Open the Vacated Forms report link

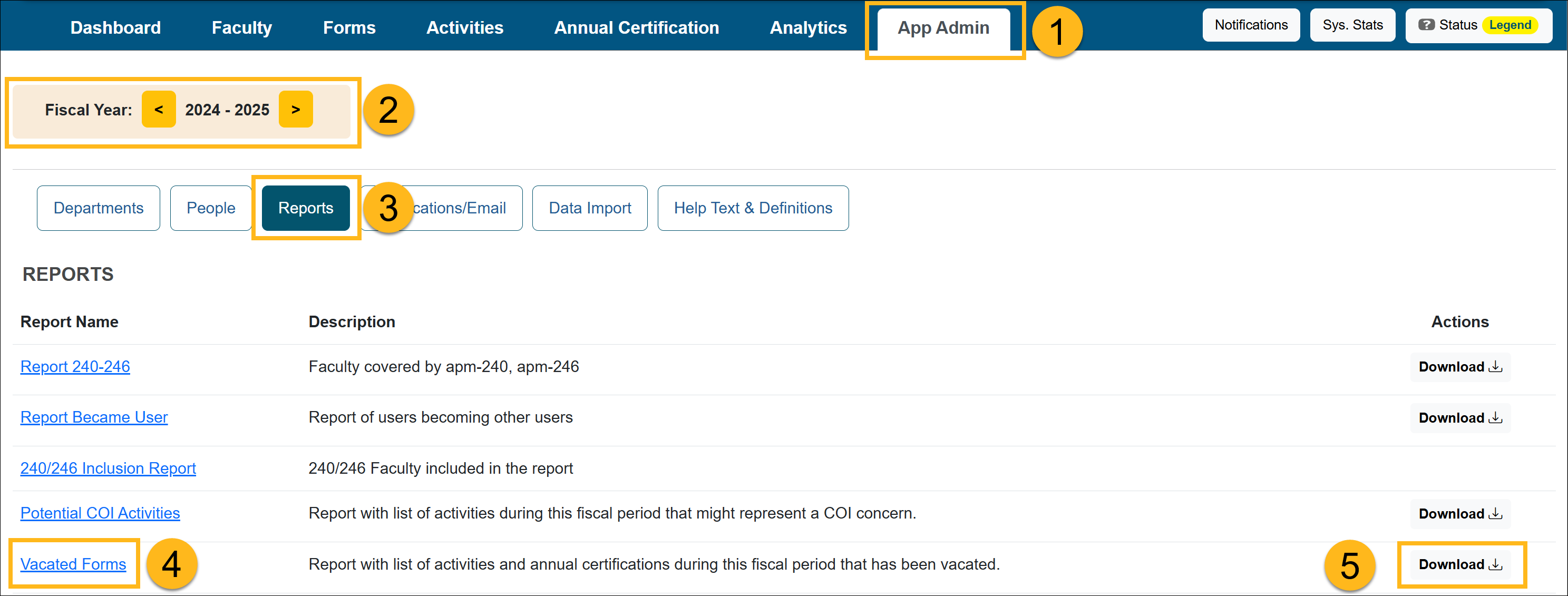click(x=73, y=564)
